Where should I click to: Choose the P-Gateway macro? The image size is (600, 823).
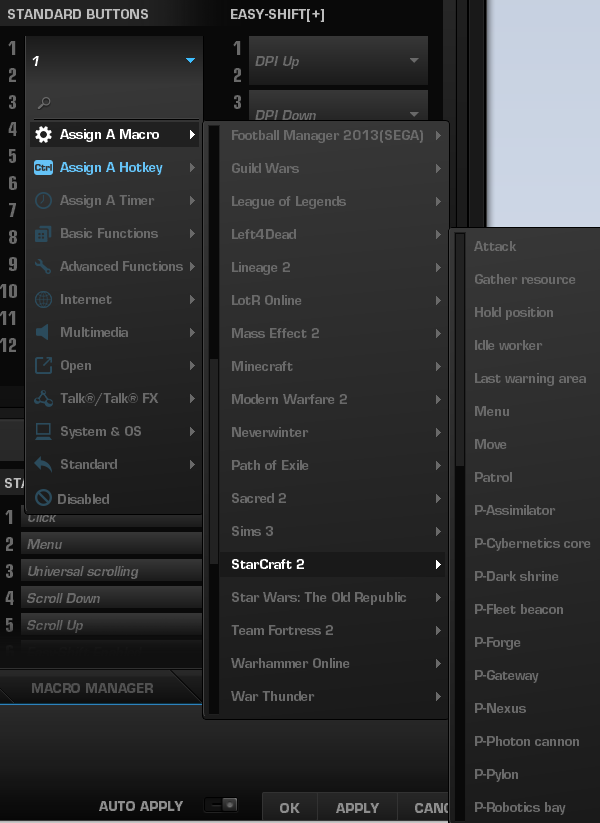coord(507,676)
